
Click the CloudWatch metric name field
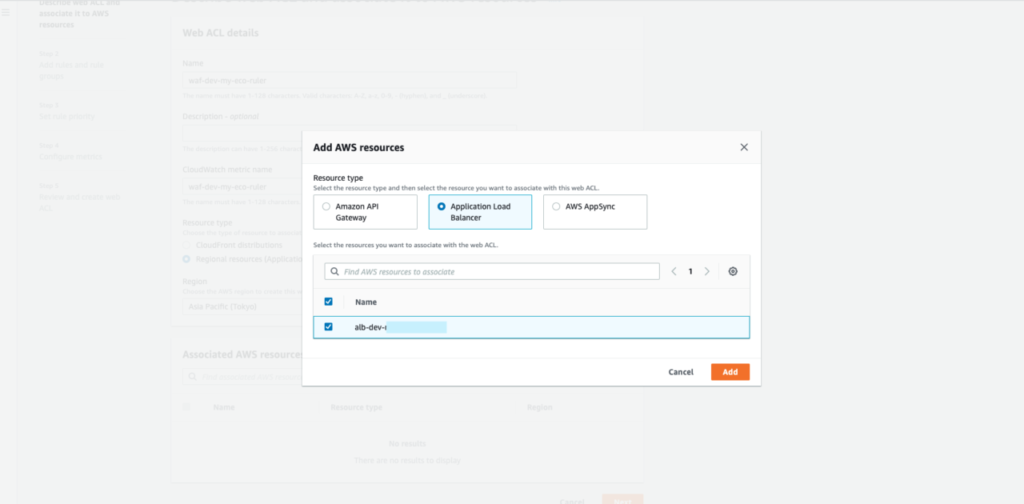click(x=242, y=187)
